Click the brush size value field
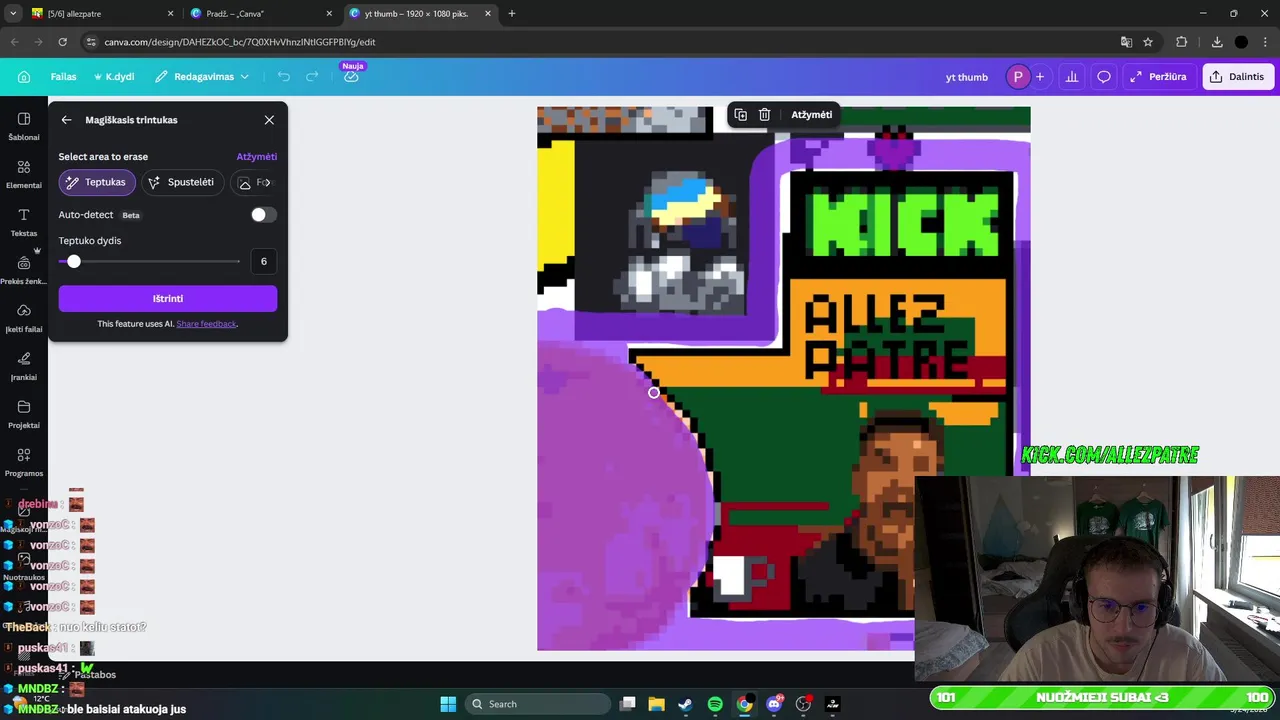The height and width of the screenshot is (720, 1280). tap(264, 261)
